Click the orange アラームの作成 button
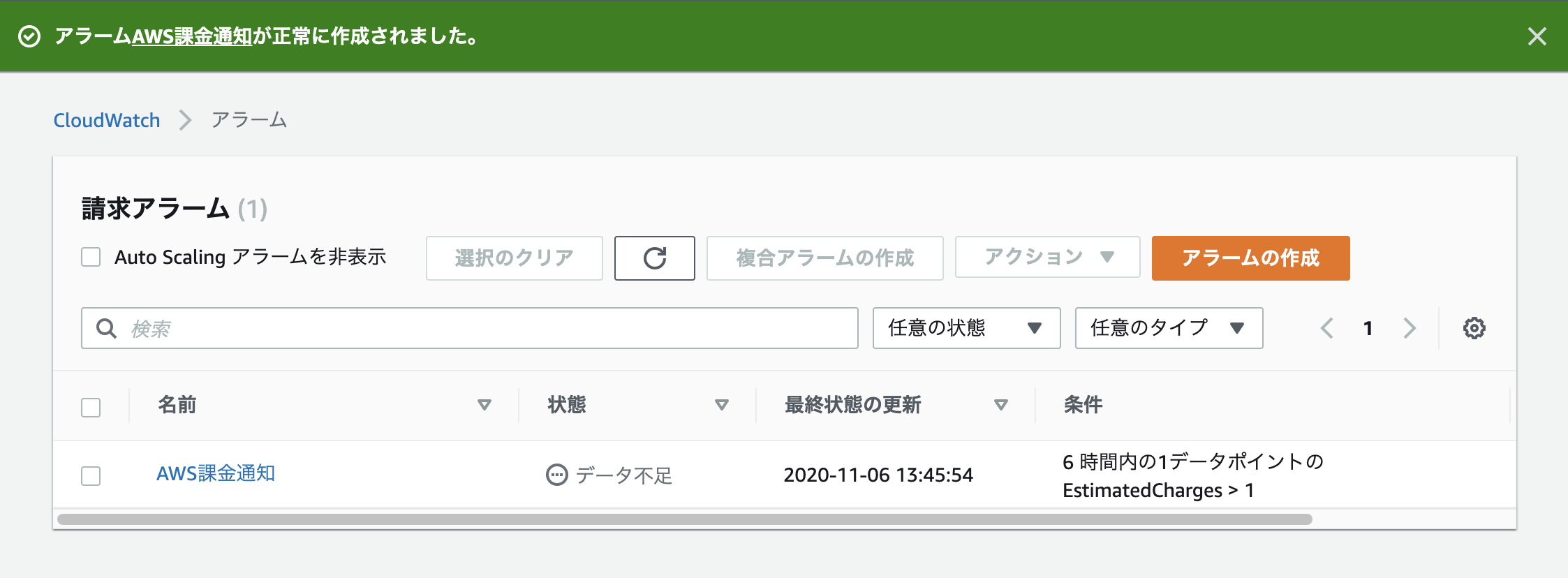 [x=1251, y=258]
